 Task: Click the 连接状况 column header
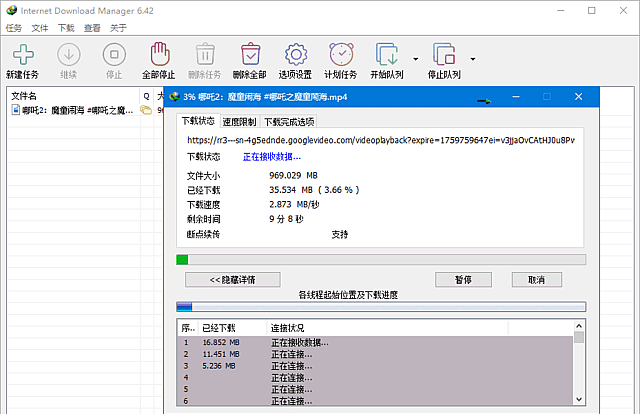tap(388, 328)
